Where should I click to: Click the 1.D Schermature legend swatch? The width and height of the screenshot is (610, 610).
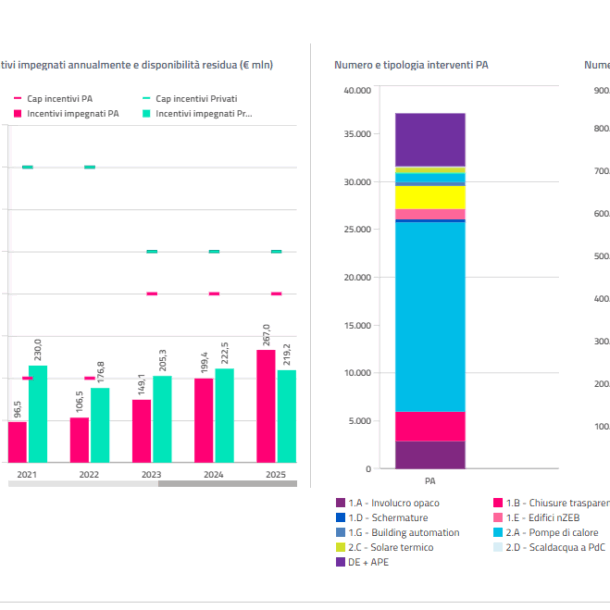pyautogui.click(x=340, y=517)
